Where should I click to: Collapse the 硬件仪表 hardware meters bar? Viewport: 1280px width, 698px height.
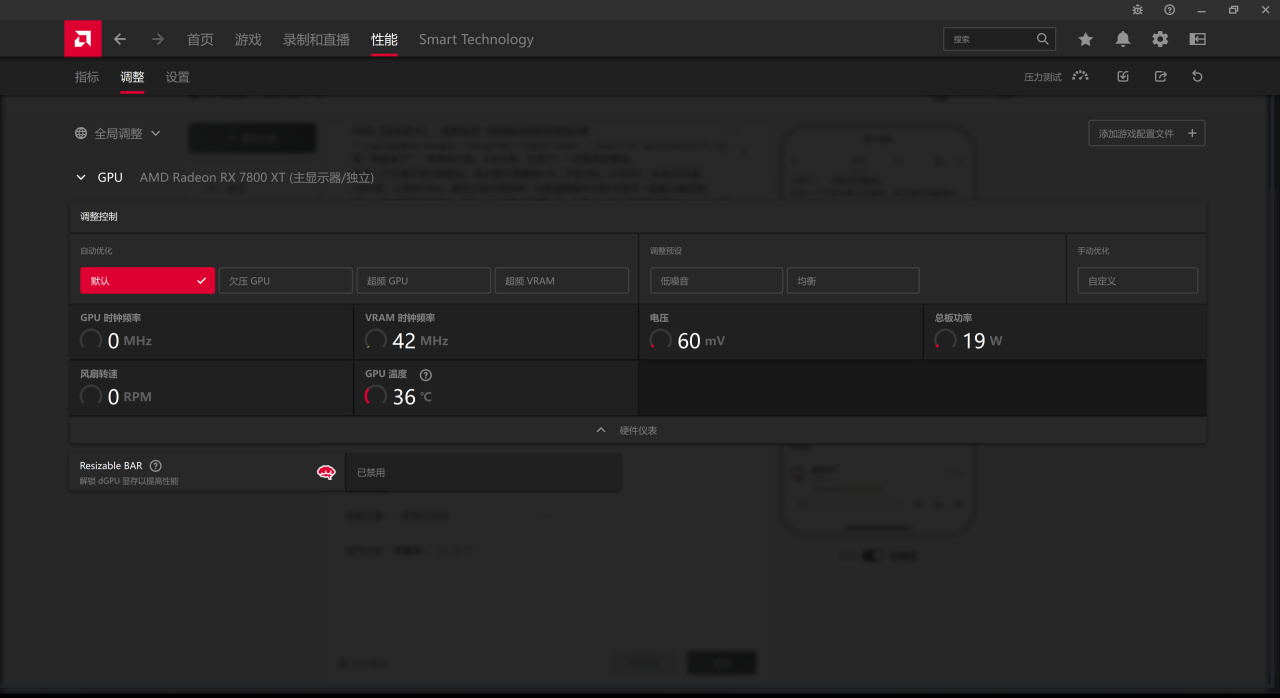[638, 430]
